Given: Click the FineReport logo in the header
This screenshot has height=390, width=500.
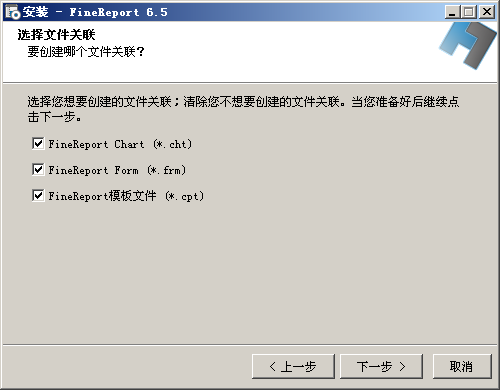Looking at the screenshot, I should point(468,46).
